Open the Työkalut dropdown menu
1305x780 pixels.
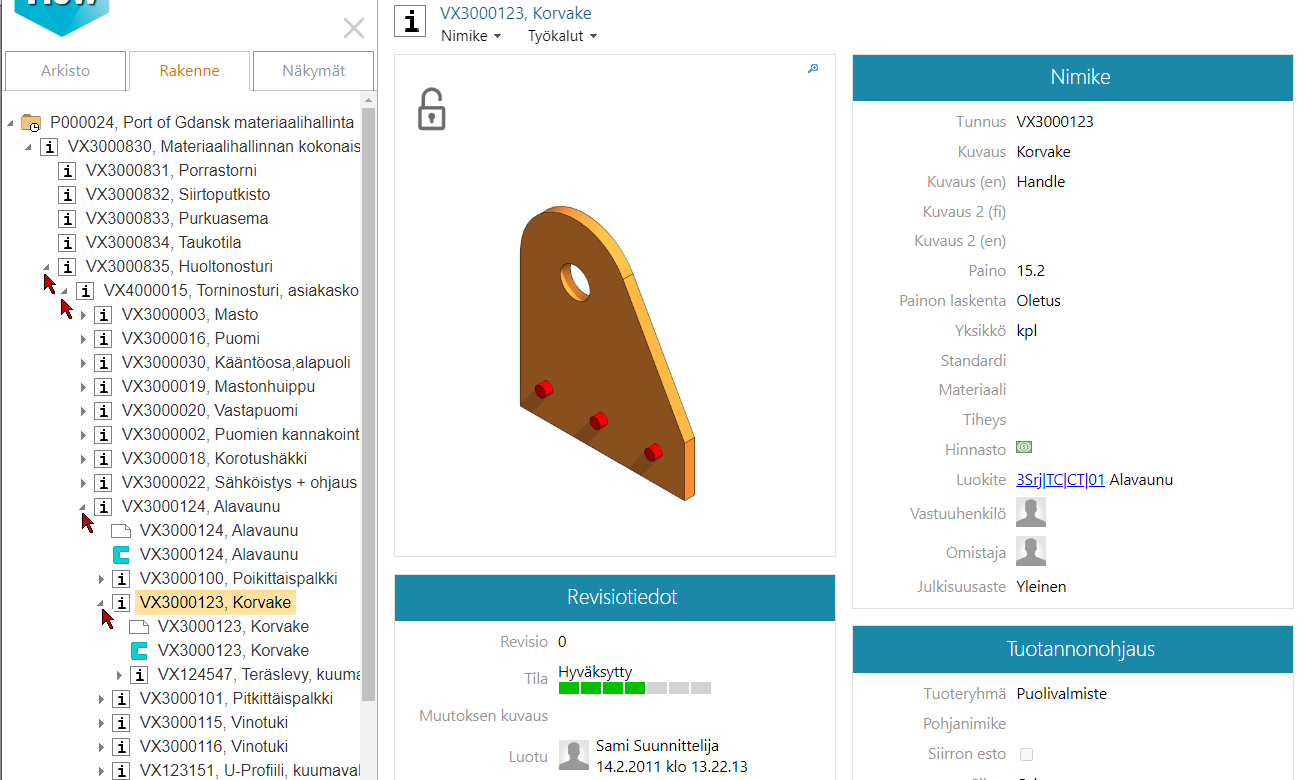(562, 37)
